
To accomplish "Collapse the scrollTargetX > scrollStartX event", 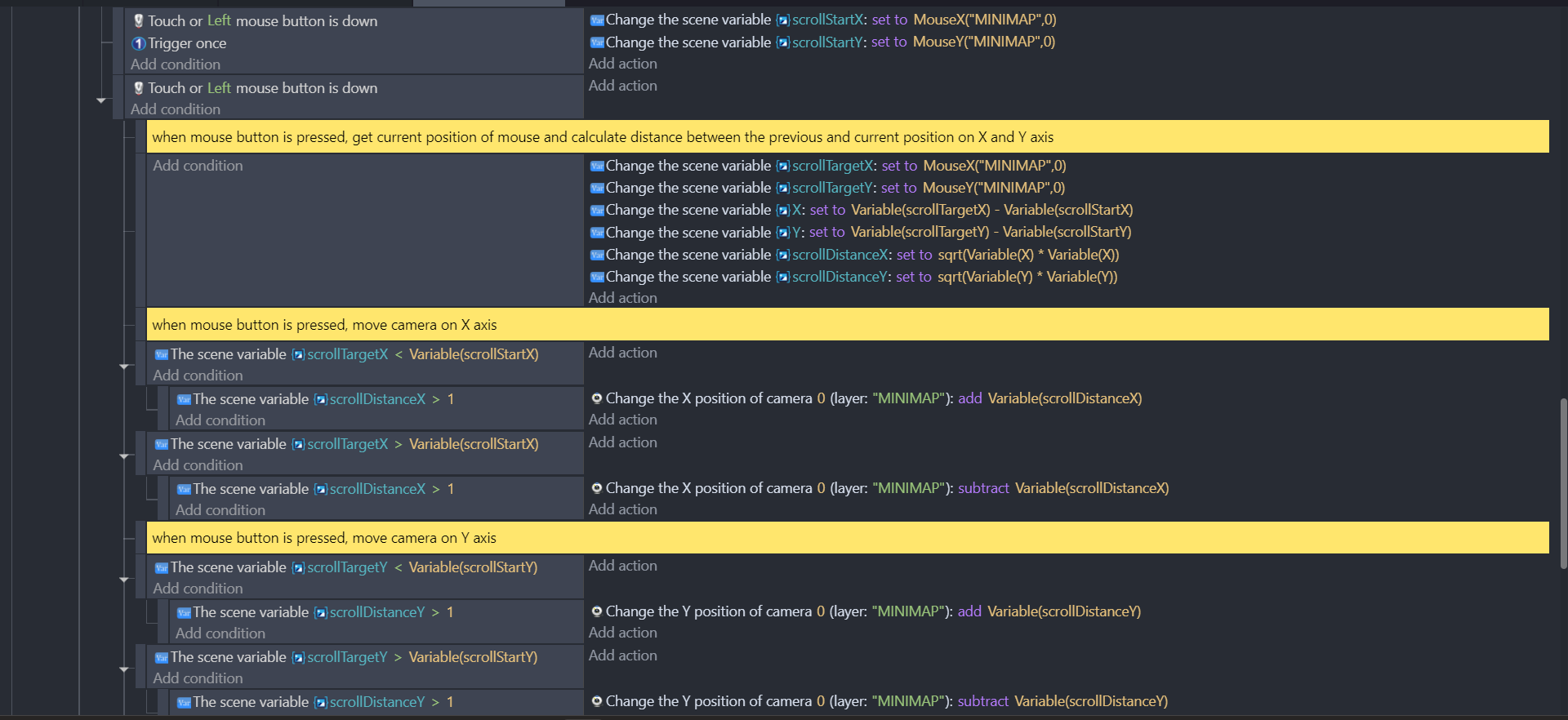I will click(124, 456).
